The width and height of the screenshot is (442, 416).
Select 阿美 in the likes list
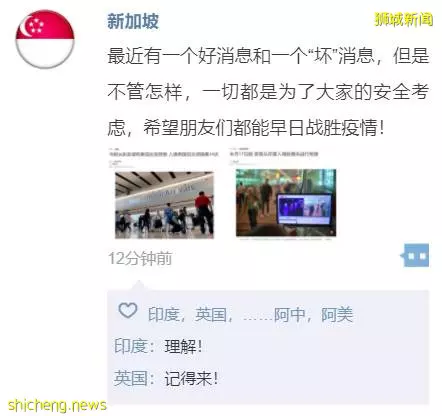337,314
